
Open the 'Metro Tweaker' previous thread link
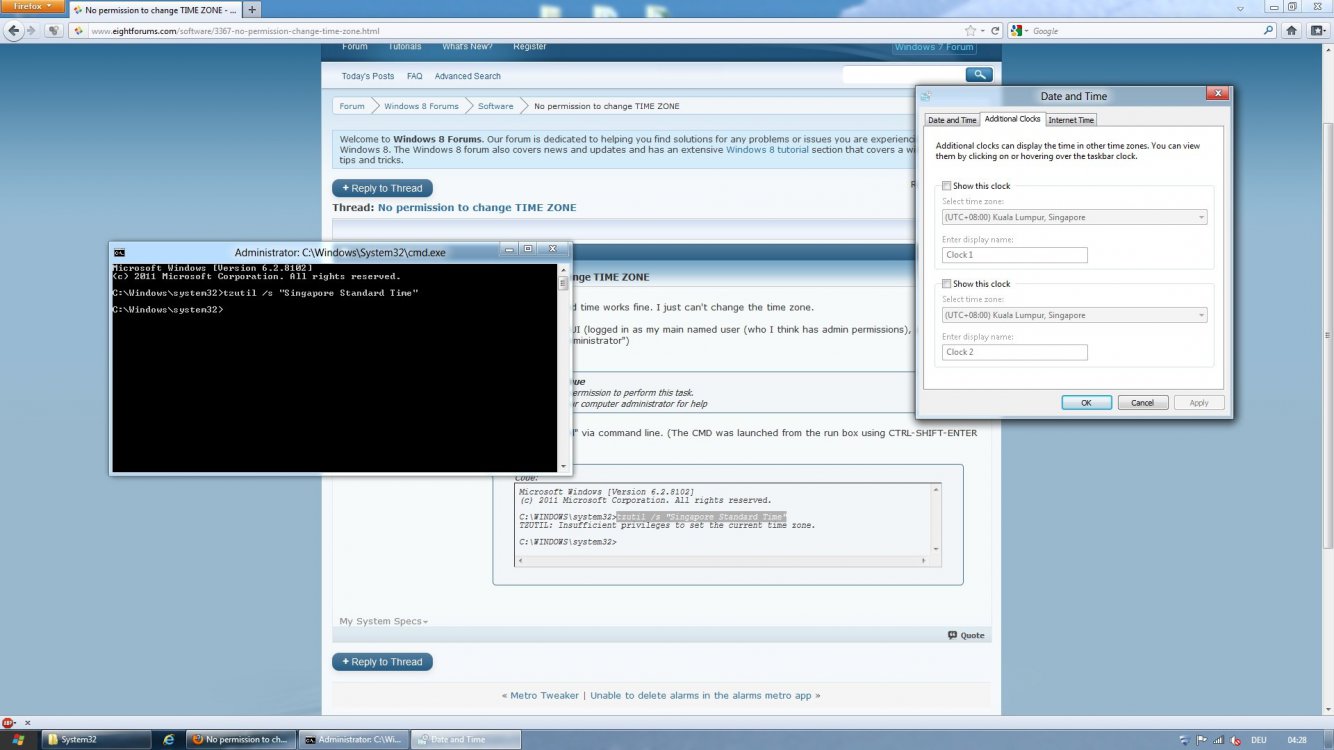[544, 696]
